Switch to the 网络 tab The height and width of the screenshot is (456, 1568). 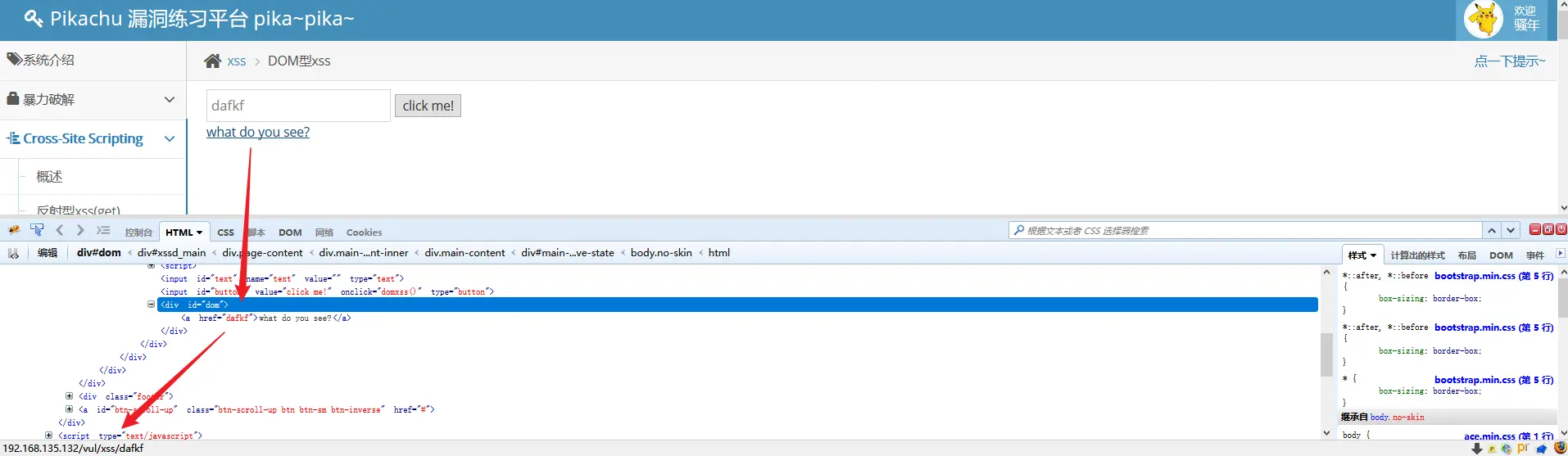(324, 233)
